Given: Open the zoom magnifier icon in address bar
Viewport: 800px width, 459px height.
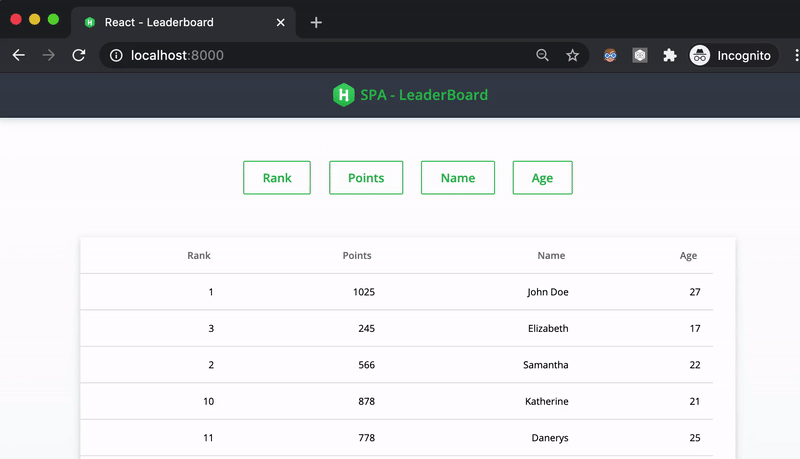Looking at the screenshot, I should click(542, 56).
